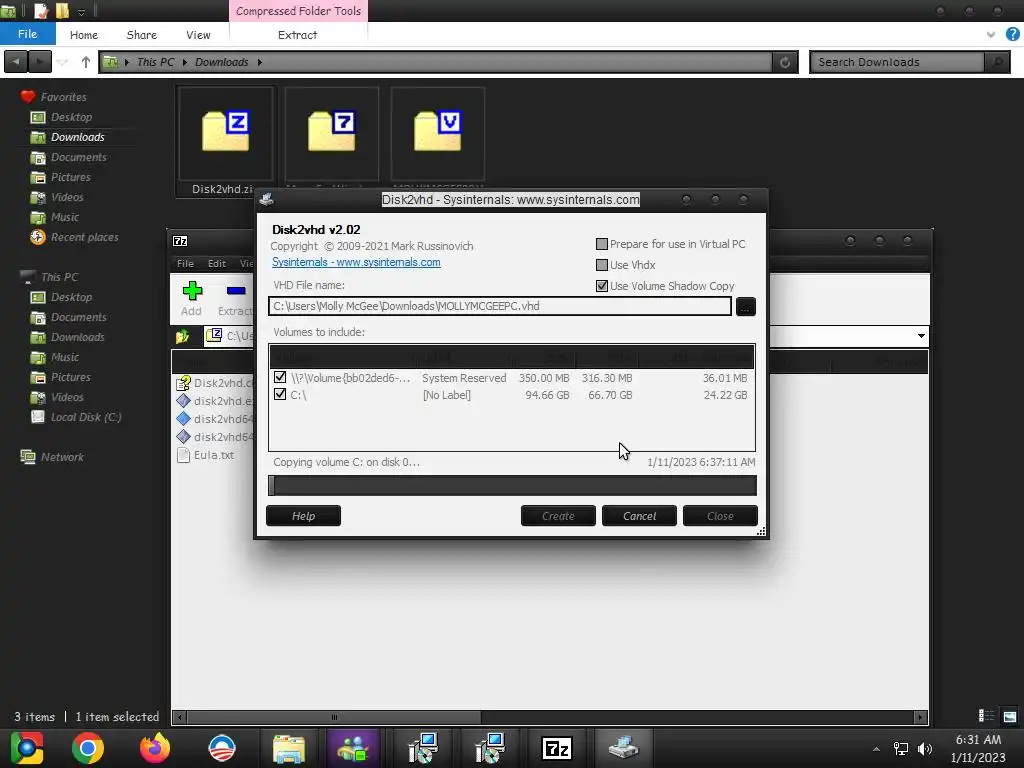Open the File tab in Explorer

pyautogui.click(x=27, y=34)
